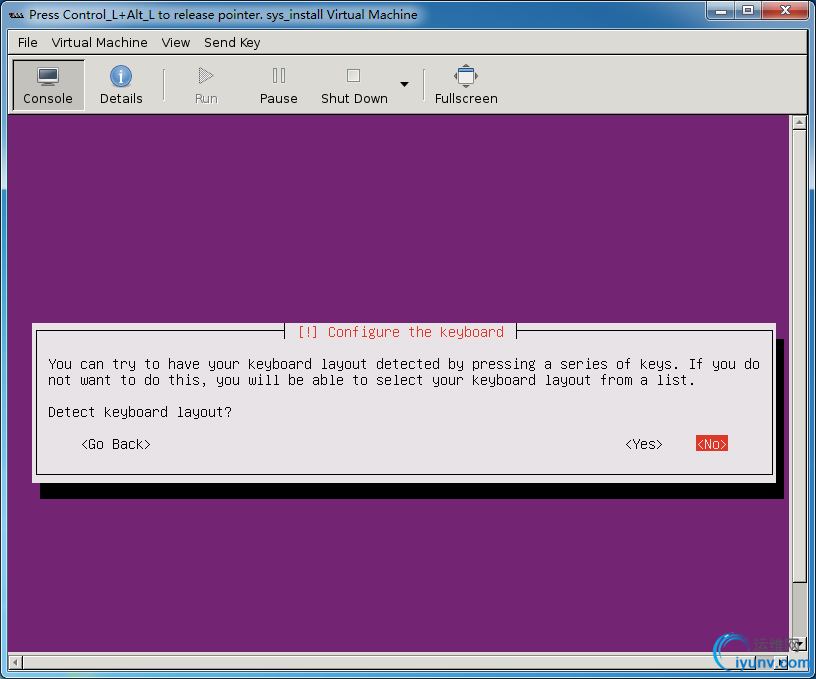
Task: Switch to Fullscreen mode
Action: (x=466, y=85)
